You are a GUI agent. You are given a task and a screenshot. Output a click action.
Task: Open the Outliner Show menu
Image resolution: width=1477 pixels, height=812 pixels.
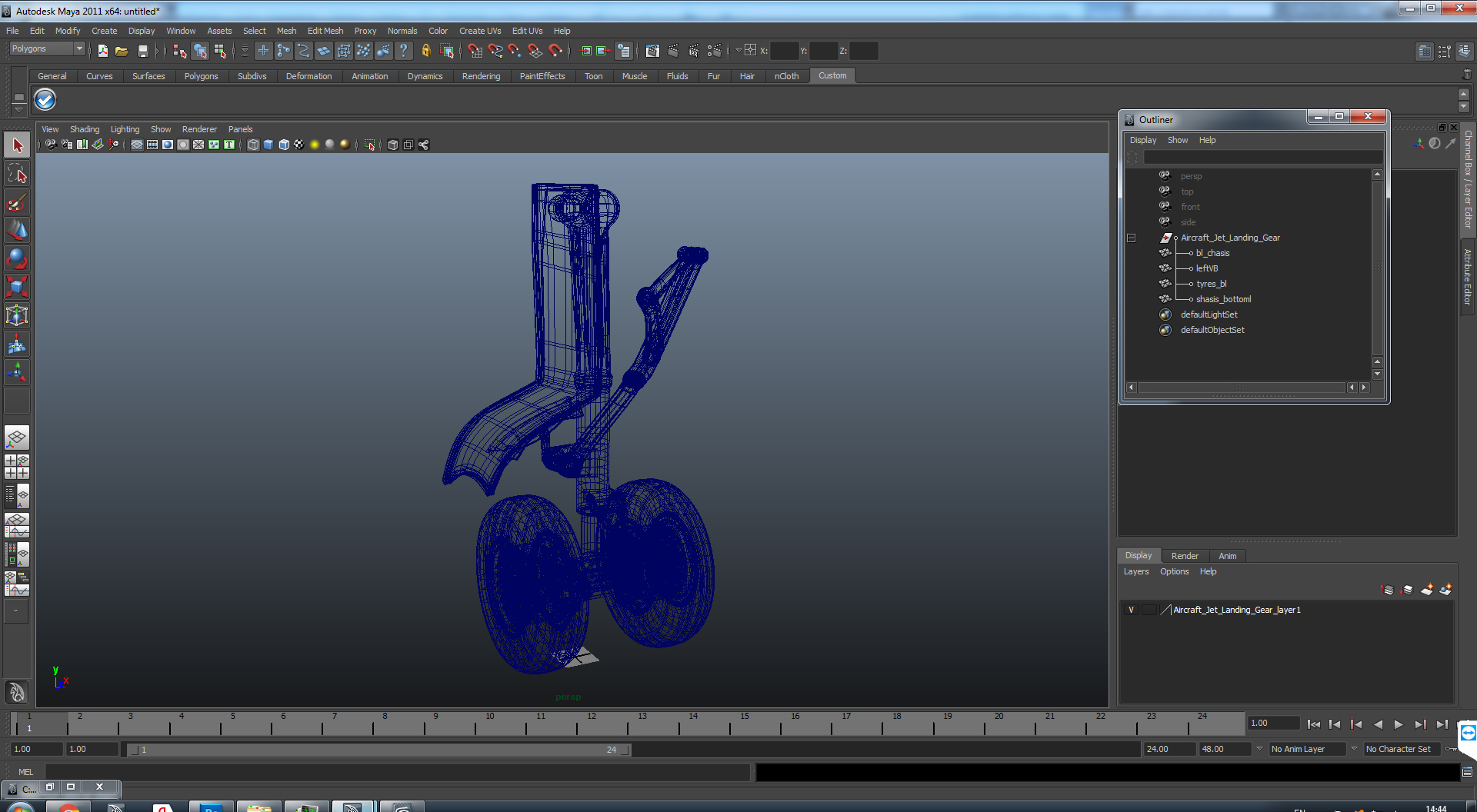point(1178,140)
